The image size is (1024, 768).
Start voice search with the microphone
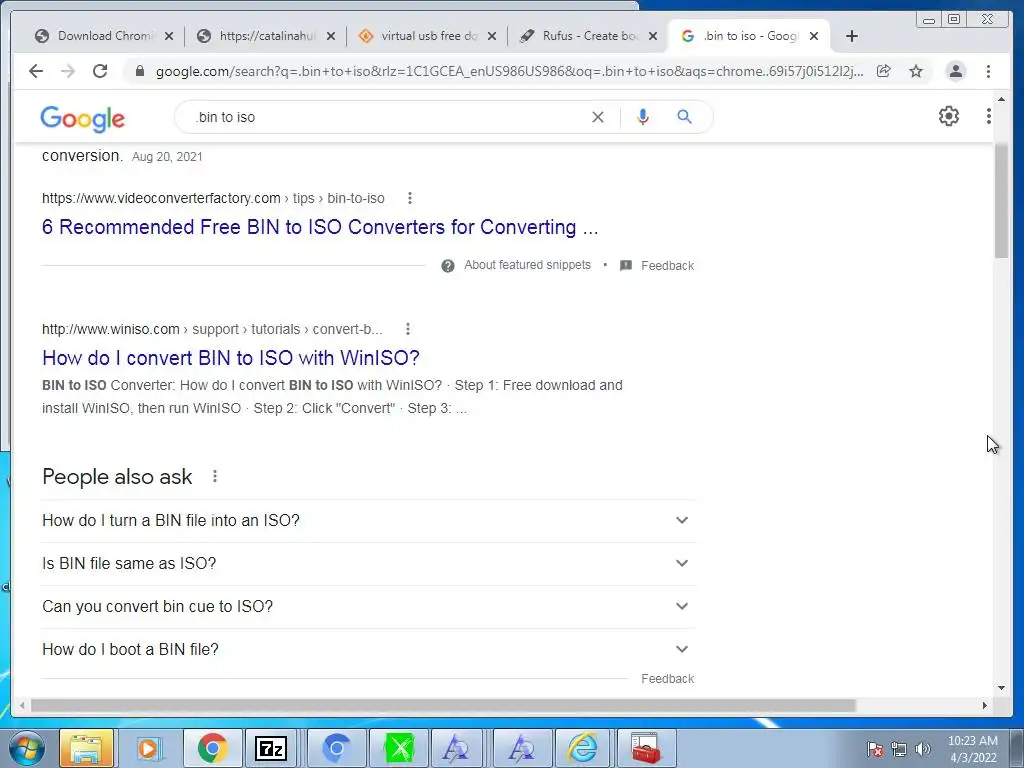tap(643, 117)
